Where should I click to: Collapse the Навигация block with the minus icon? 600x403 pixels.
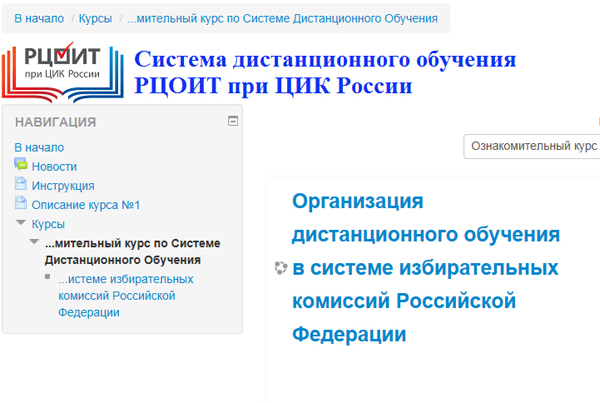point(233,121)
